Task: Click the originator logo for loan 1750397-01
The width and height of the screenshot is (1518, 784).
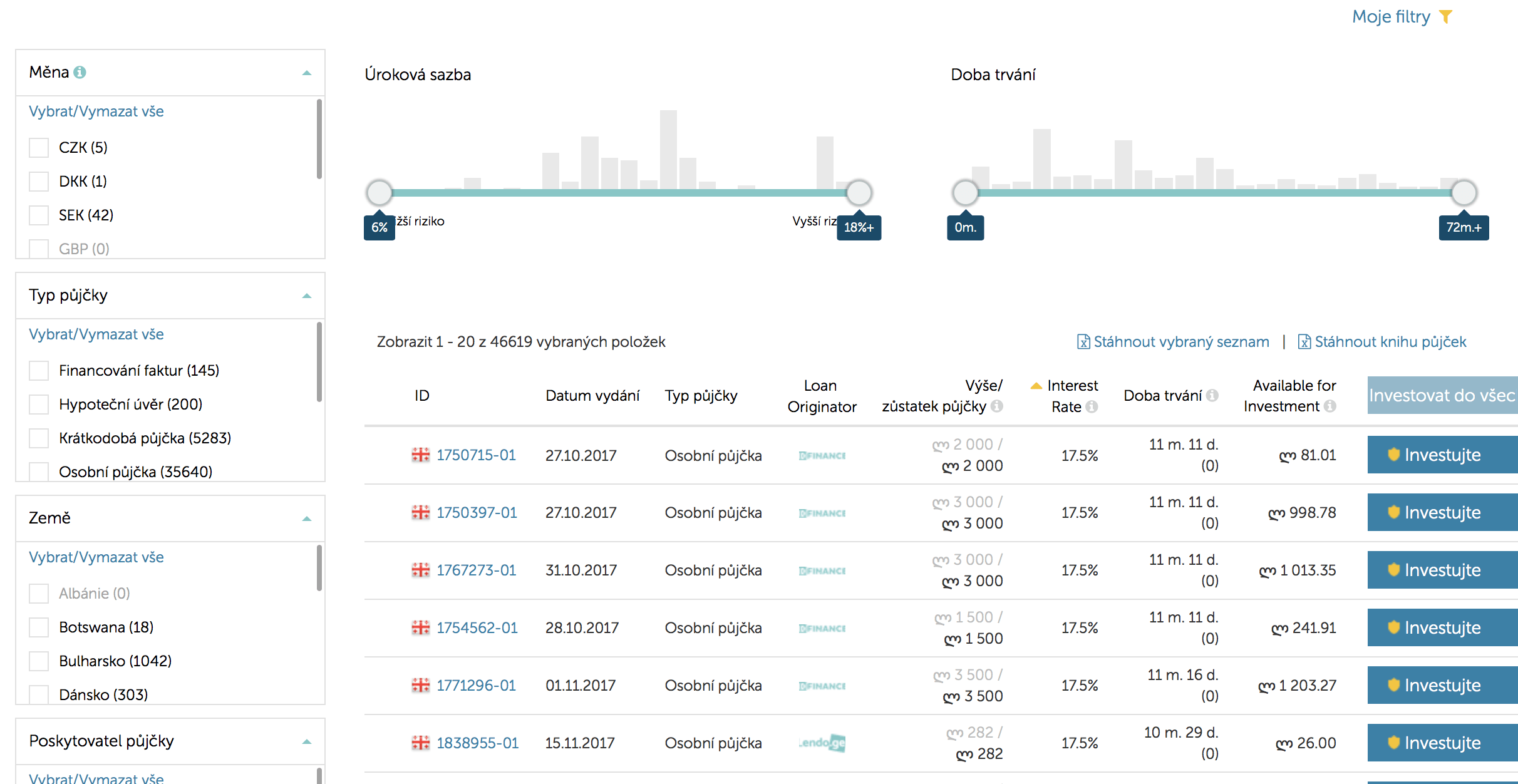Action: tap(822, 513)
